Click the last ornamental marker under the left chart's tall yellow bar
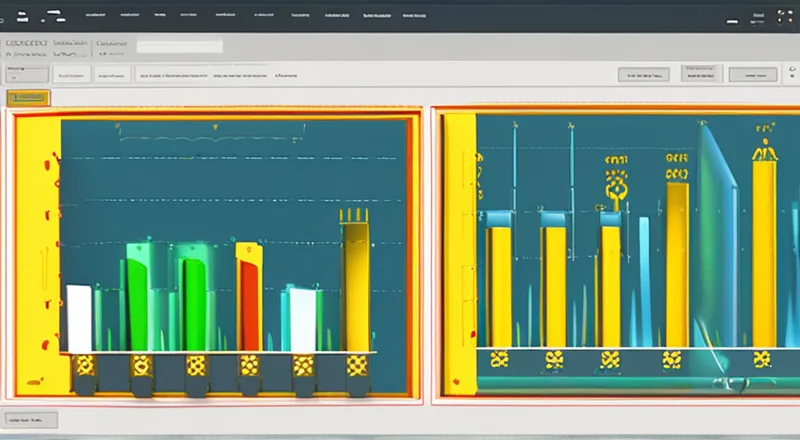800x440 pixels. click(x=355, y=365)
